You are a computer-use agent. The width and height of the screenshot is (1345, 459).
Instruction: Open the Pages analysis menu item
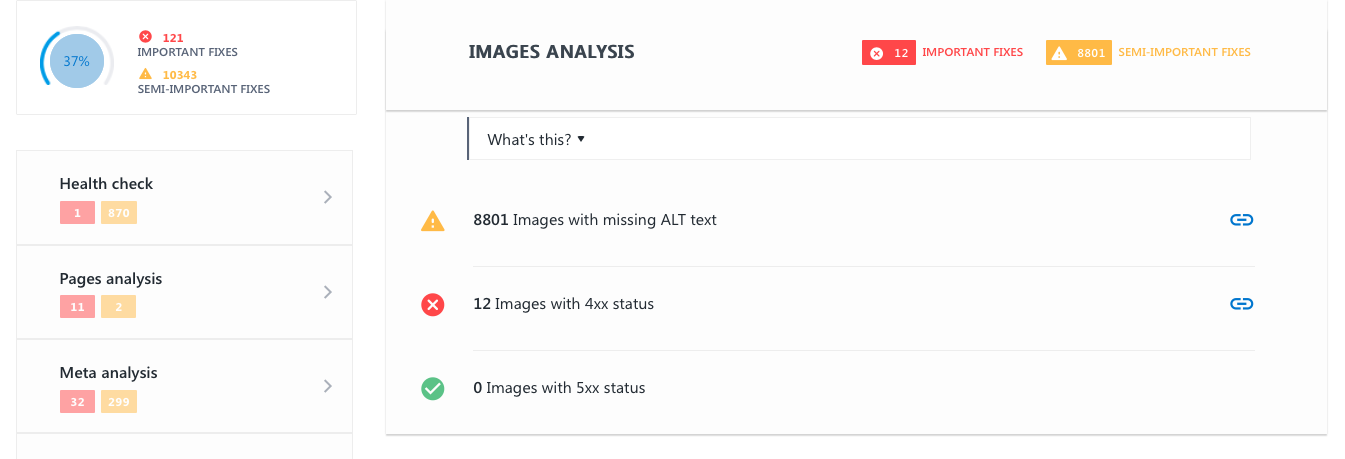(110, 279)
